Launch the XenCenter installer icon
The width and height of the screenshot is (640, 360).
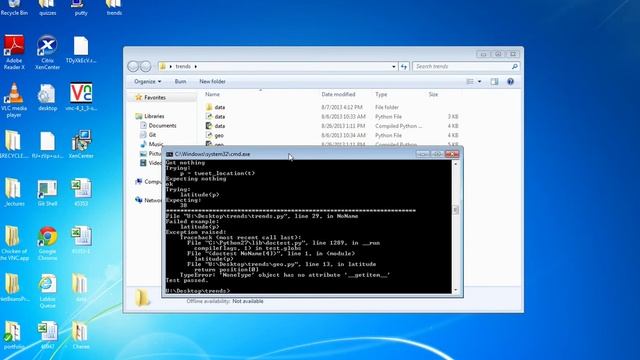pos(81,144)
